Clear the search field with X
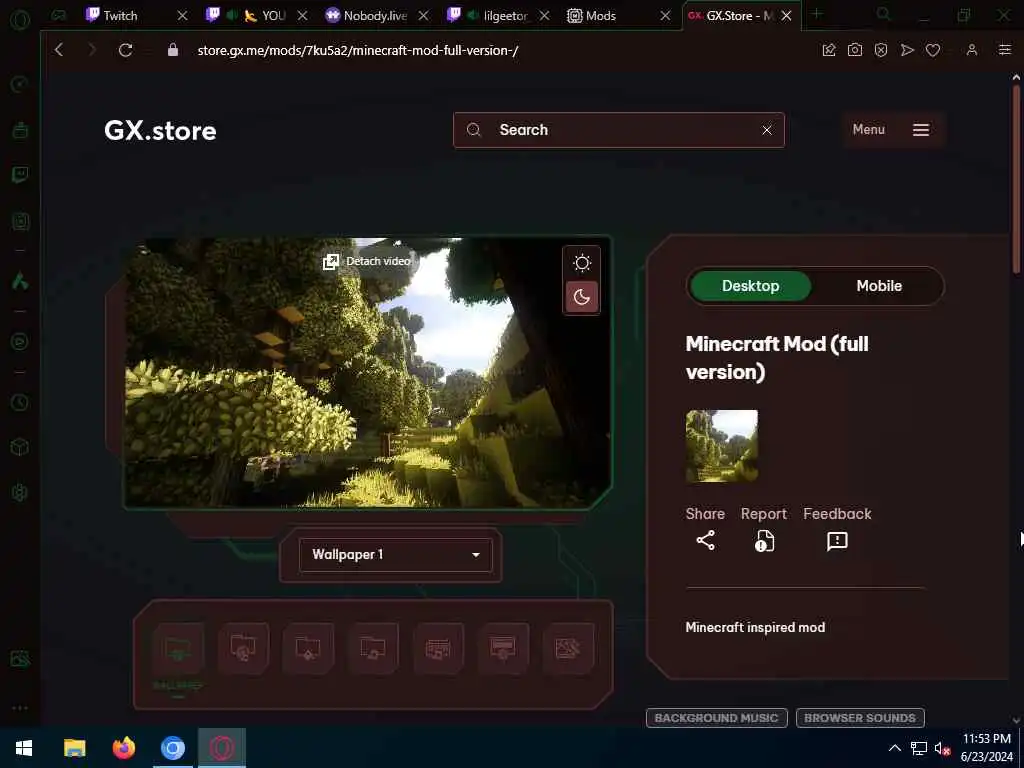 pyautogui.click(x=767, y=130)
